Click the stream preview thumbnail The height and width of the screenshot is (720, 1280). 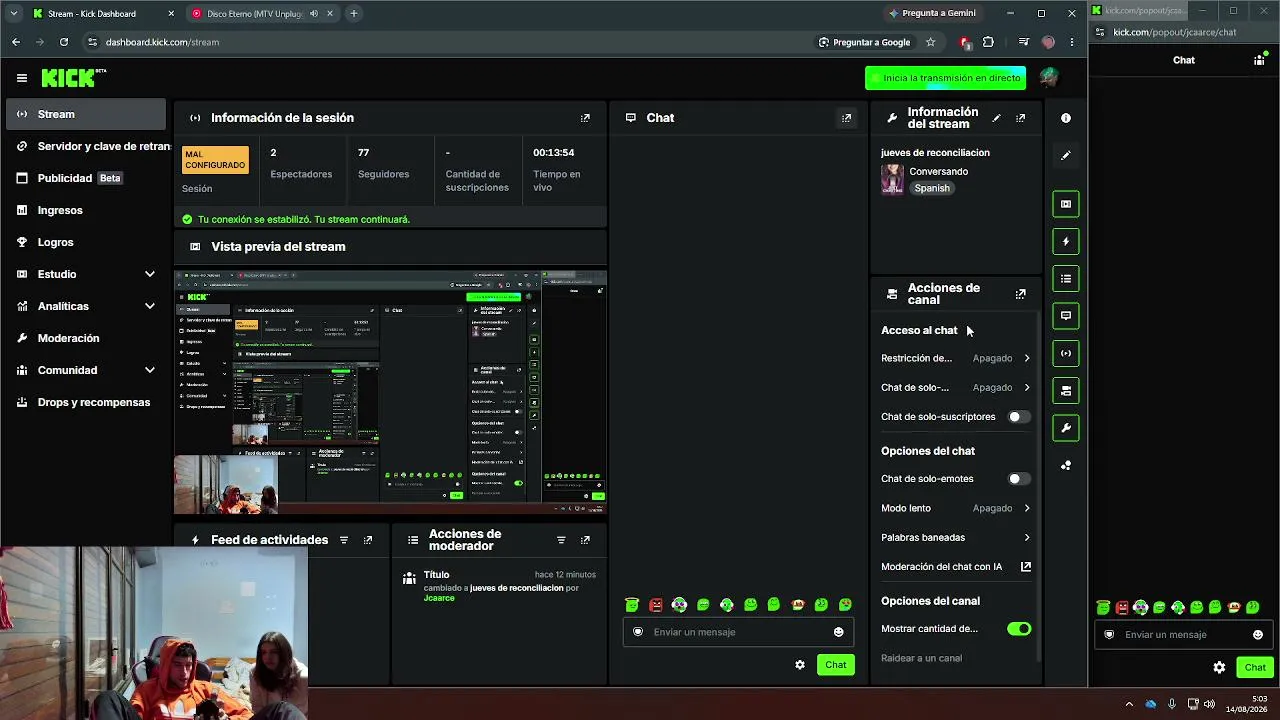(x=390, y=392)
